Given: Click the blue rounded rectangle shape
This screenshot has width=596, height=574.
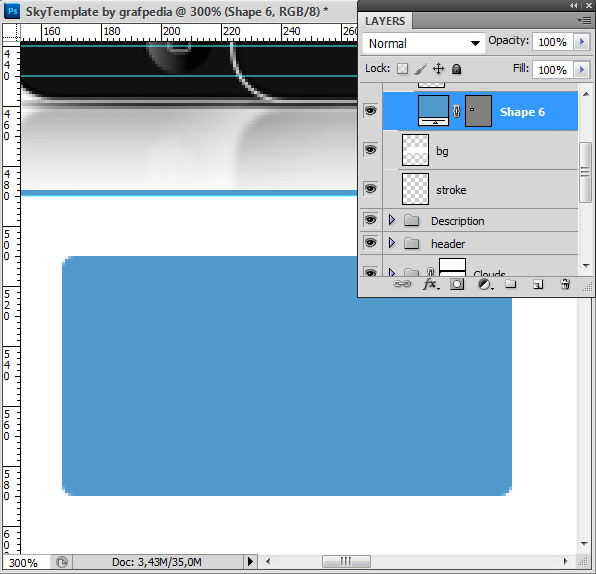Looking at the screenshot, I should point(287,376).
